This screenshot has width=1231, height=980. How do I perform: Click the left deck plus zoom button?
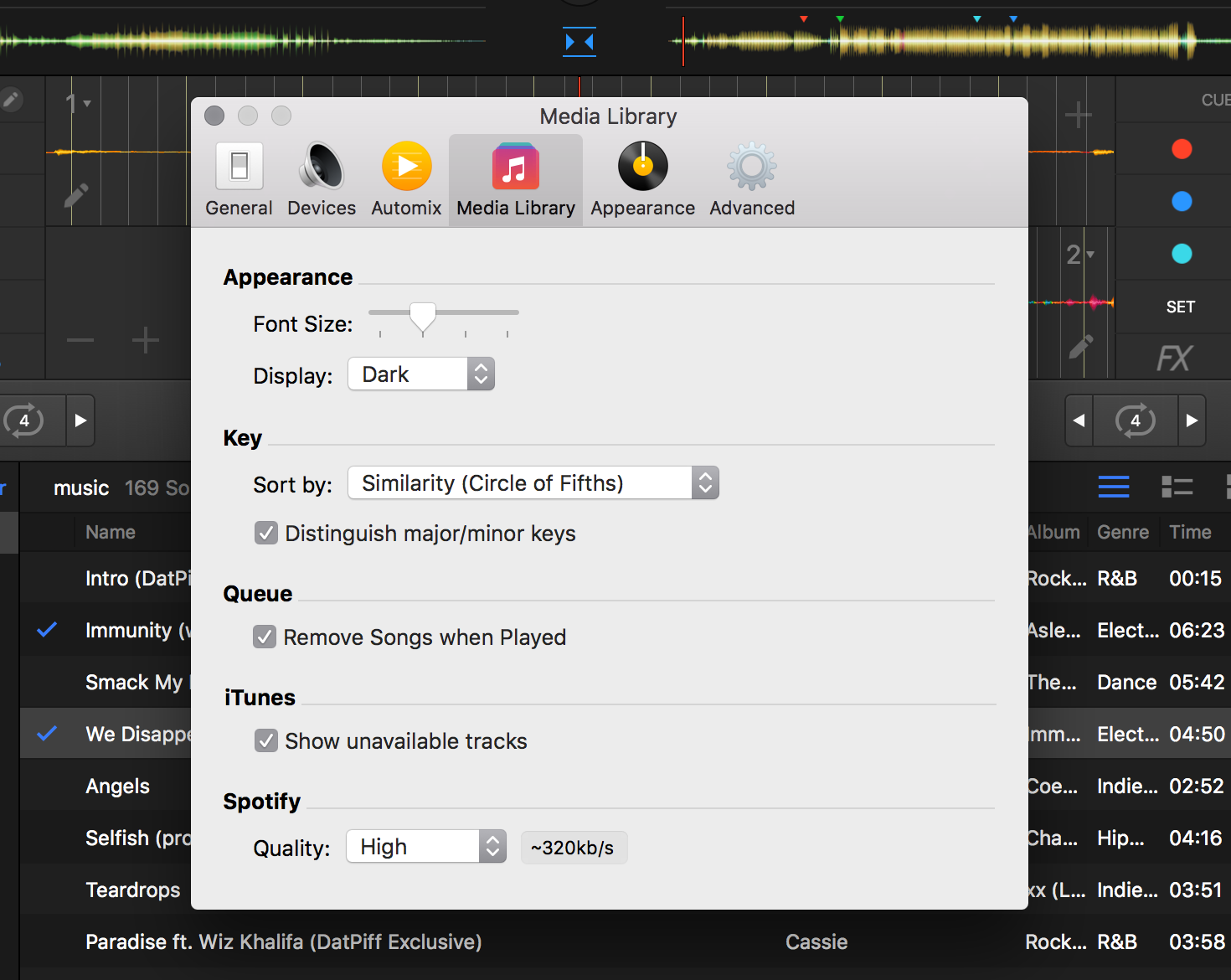click(146, 340)
